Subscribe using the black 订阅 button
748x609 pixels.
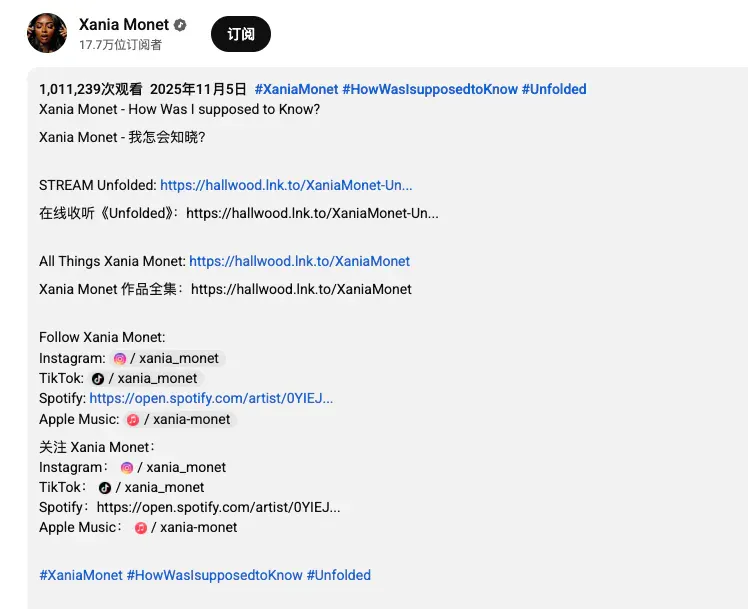pos(241,34)
